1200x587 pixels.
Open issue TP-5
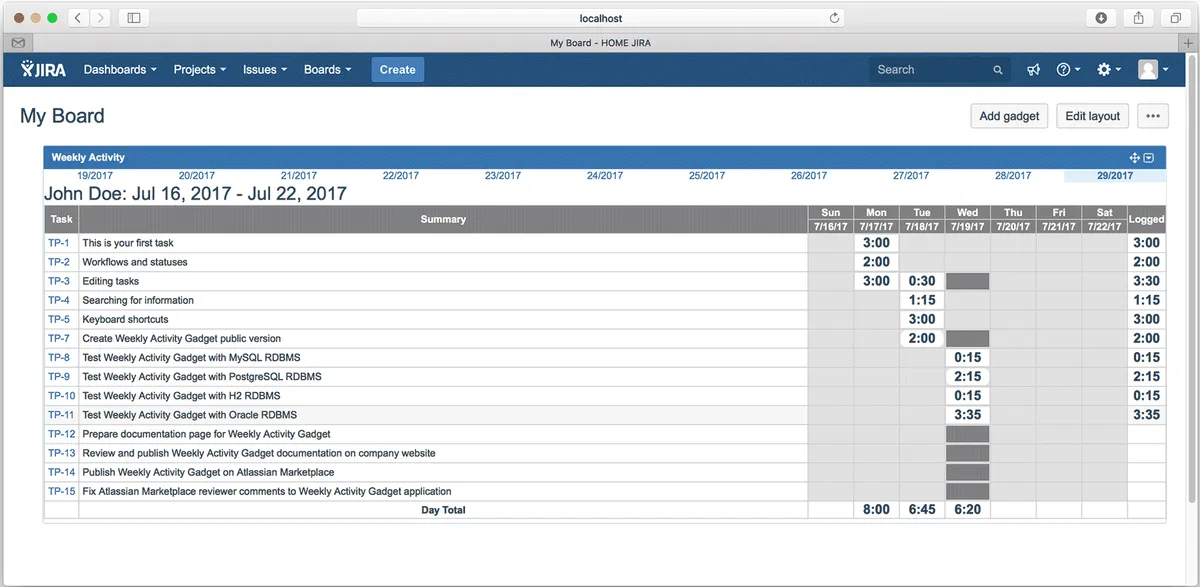coord(59,319)
